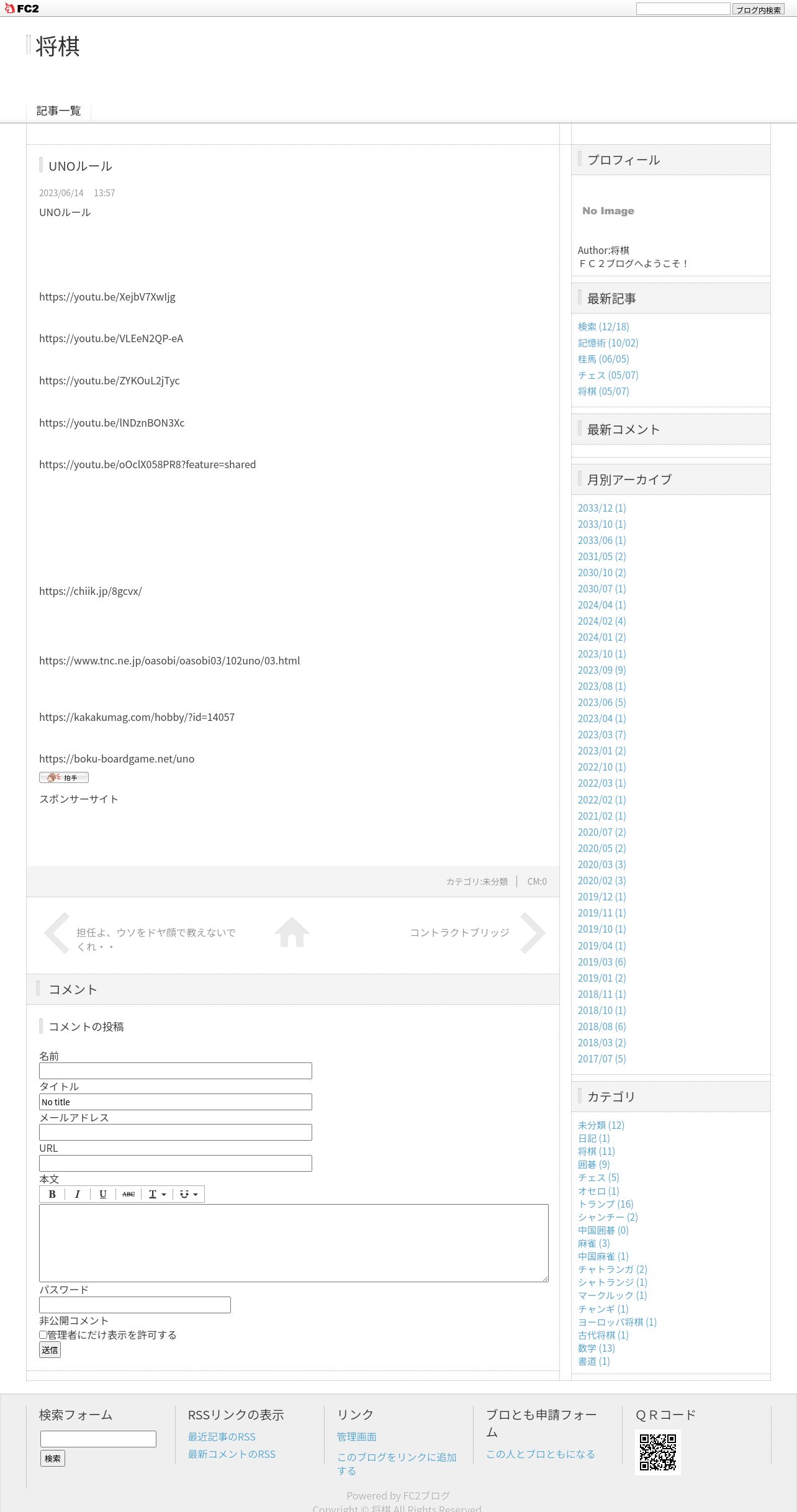The height and width of the screenshot is (1512, 797).
Task: Click text https://chiik.jp/8gcvx/
Action: coord(91,591)
